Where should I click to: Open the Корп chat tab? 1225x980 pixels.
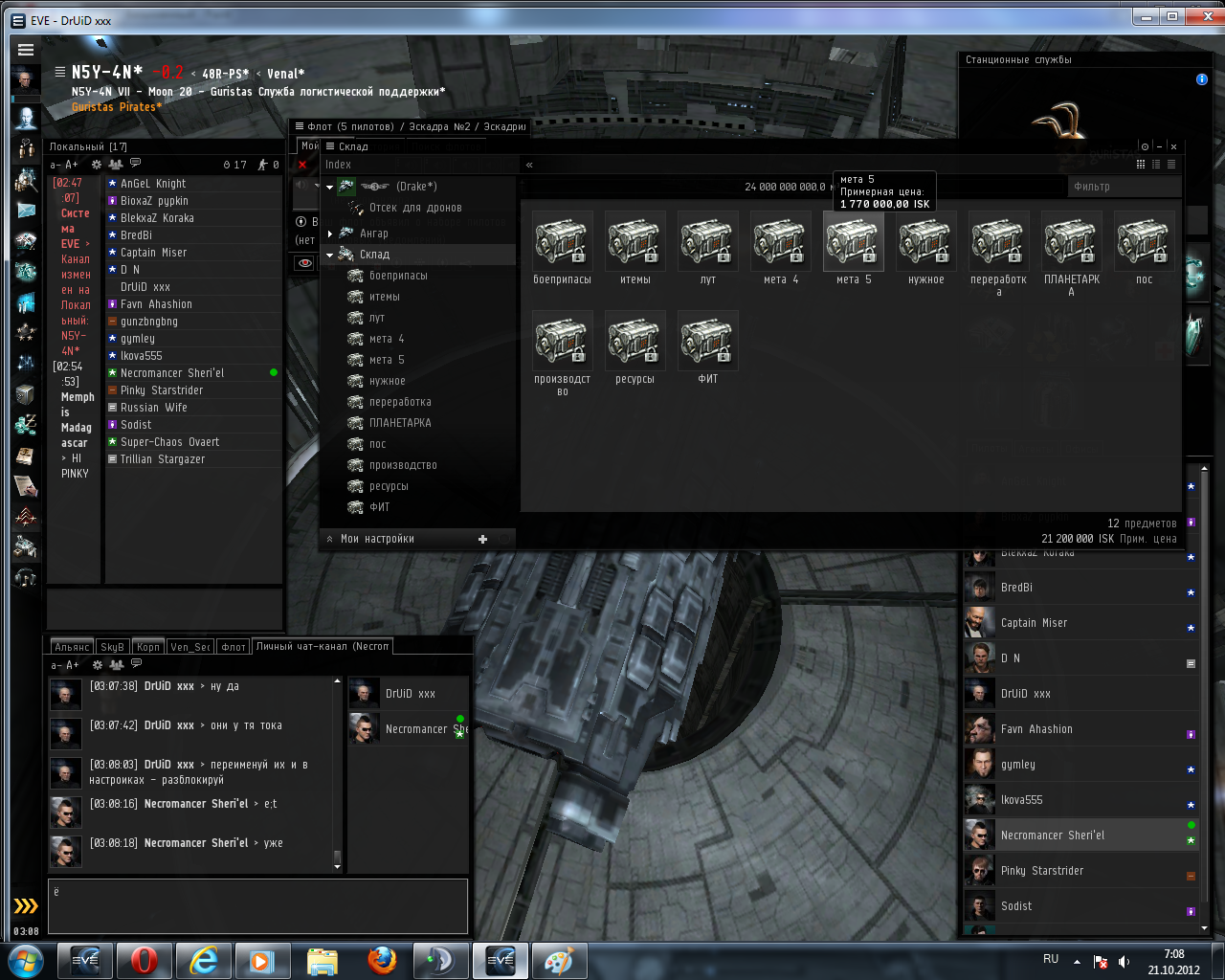[x=148, y=647]
